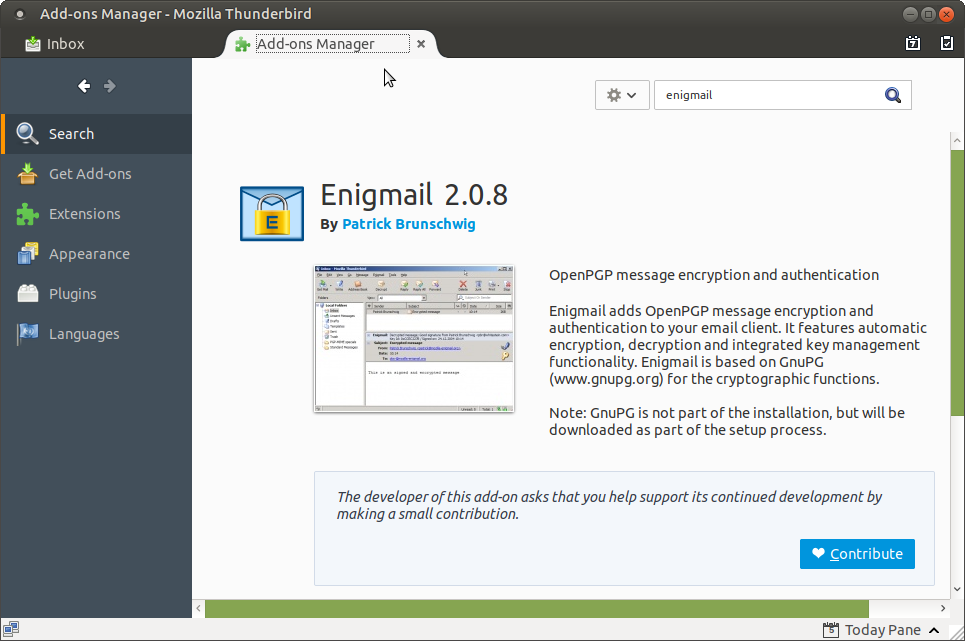This screenshot has width=965, height=641.
Task: Open the Languages category
Action: click(97, 334)
